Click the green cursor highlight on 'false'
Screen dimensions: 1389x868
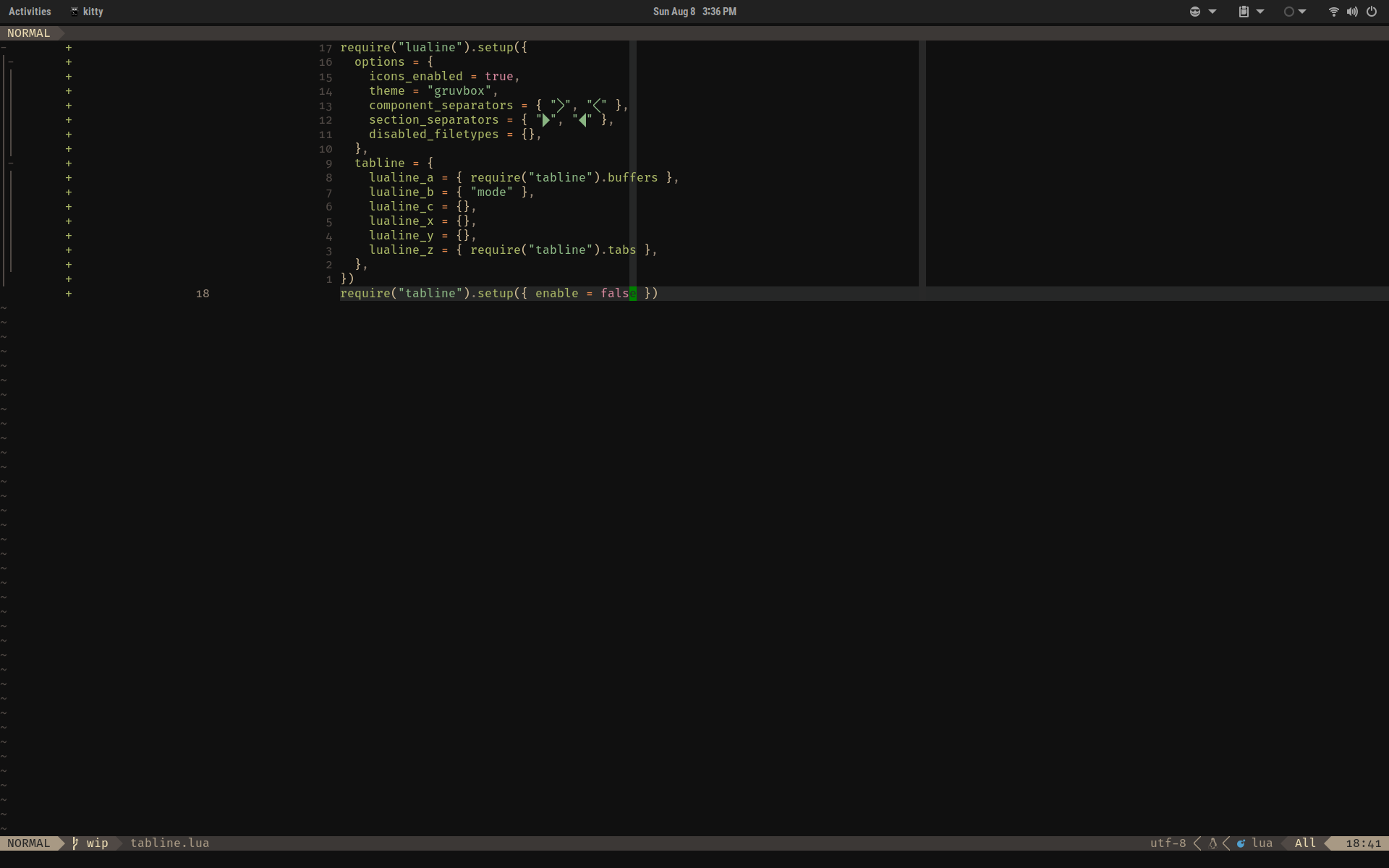(x=633, y=294)
